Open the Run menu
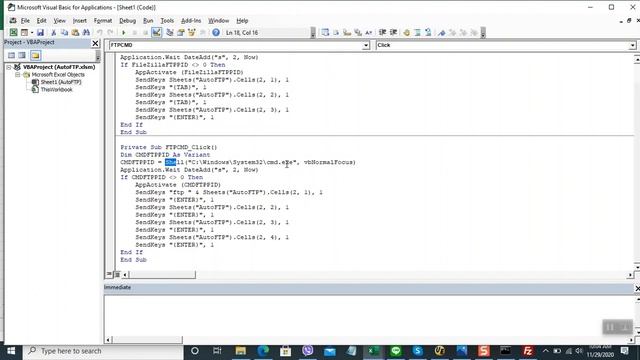The height and width of the screenshot is (360, 640). tap(148, 20)
